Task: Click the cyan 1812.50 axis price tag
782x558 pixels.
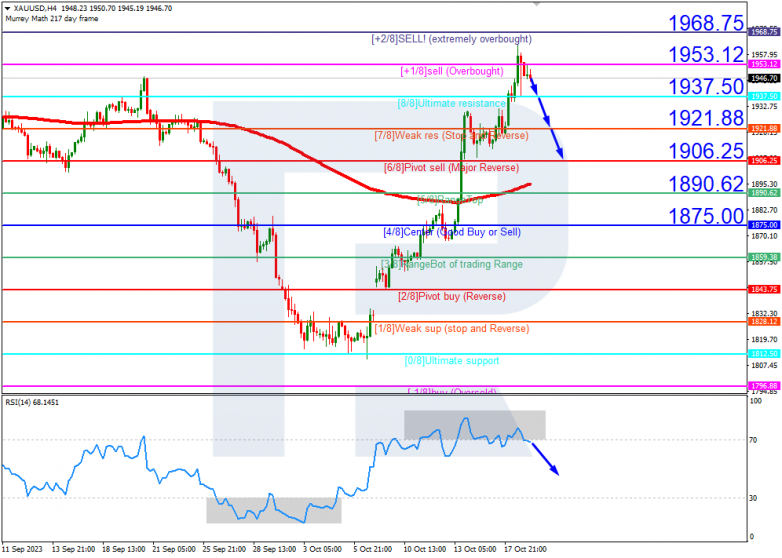Action: [764, 354]
